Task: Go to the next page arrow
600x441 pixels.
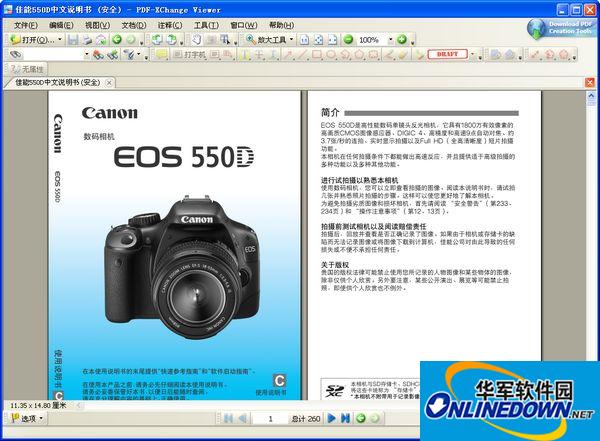Action: click(x=332, y=418)
